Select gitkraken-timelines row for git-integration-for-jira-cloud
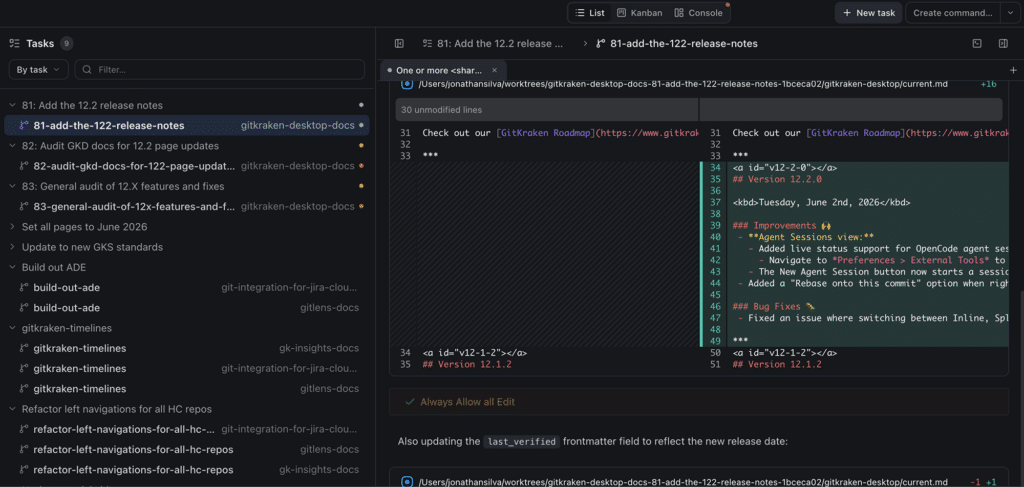The width and height of the screenshot is (1024, 487). 187,368
